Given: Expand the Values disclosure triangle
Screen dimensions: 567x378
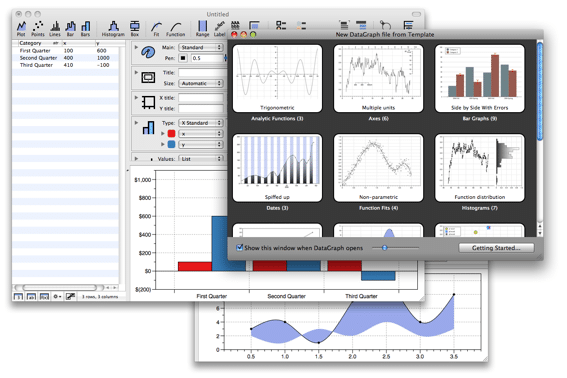Looking at the screenshot, I should [x=136, y=158].
